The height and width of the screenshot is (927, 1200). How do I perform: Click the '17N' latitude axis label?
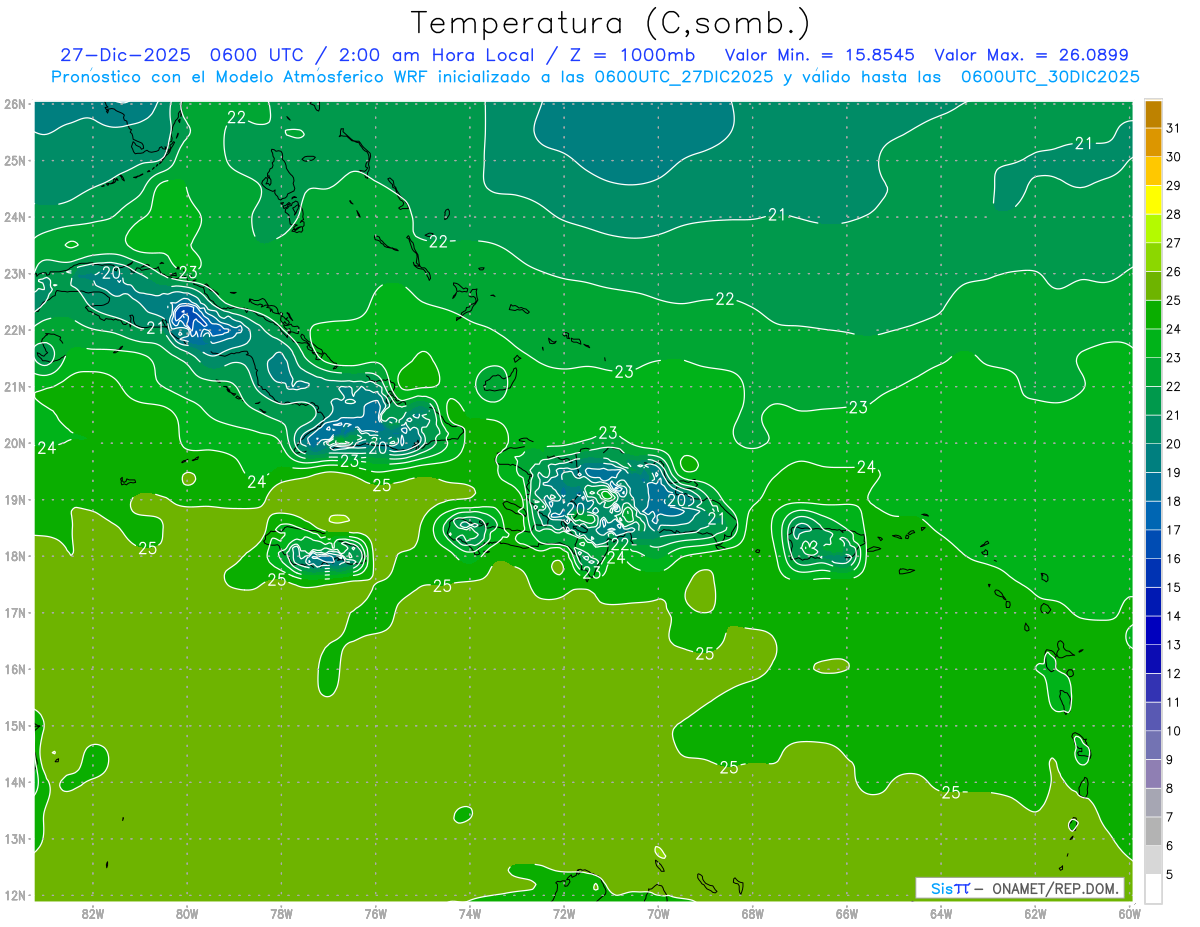click(x=14, y=613)
